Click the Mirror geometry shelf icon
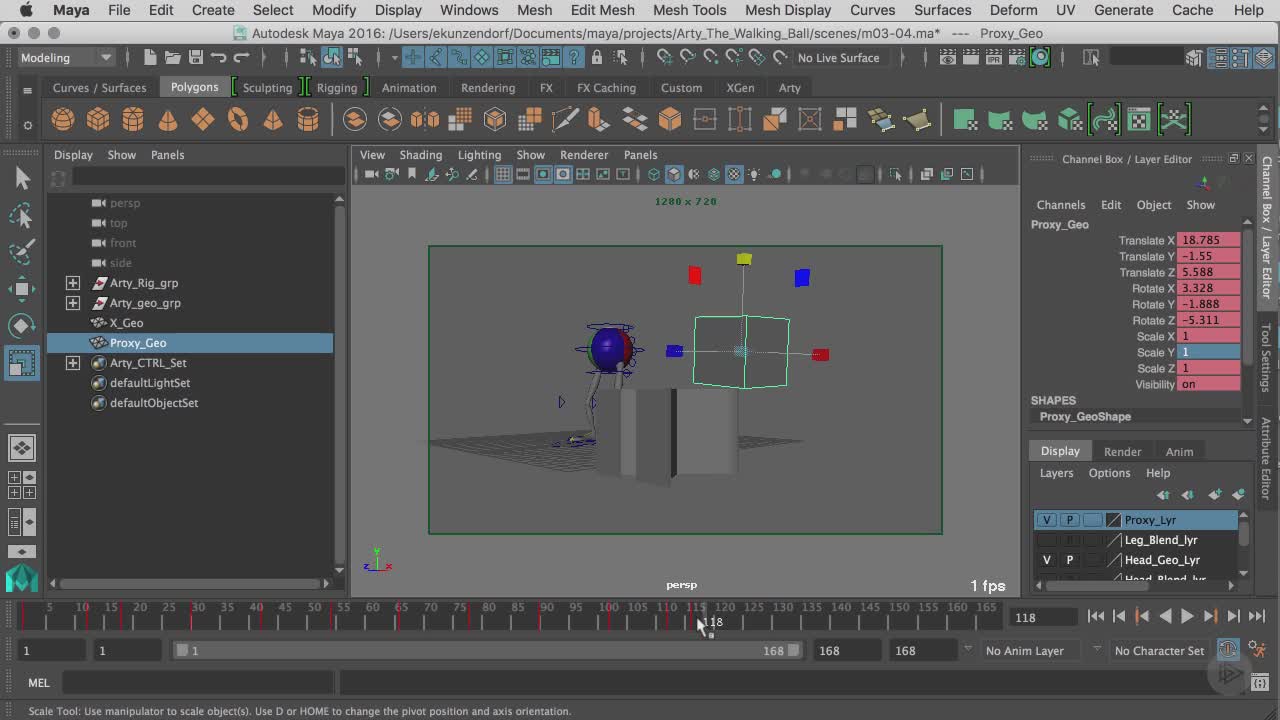 click(425, 120)
